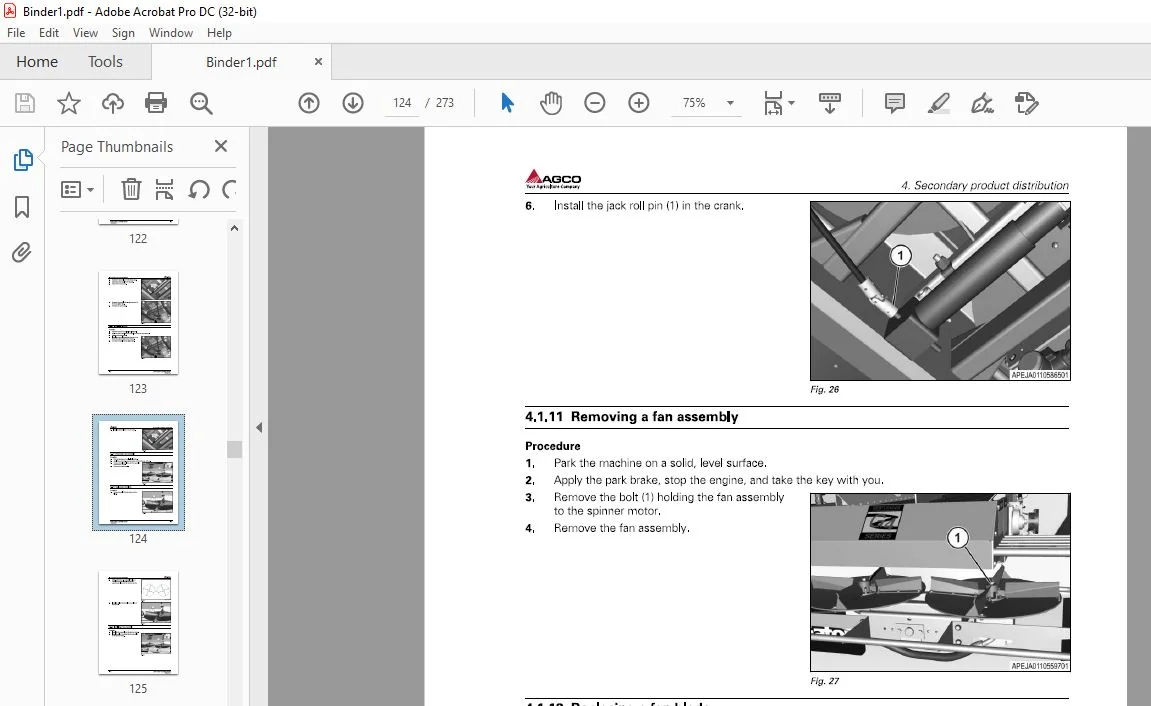The image size is (1151, 706).
Task: Open the View menu
Action: point(85,33)
